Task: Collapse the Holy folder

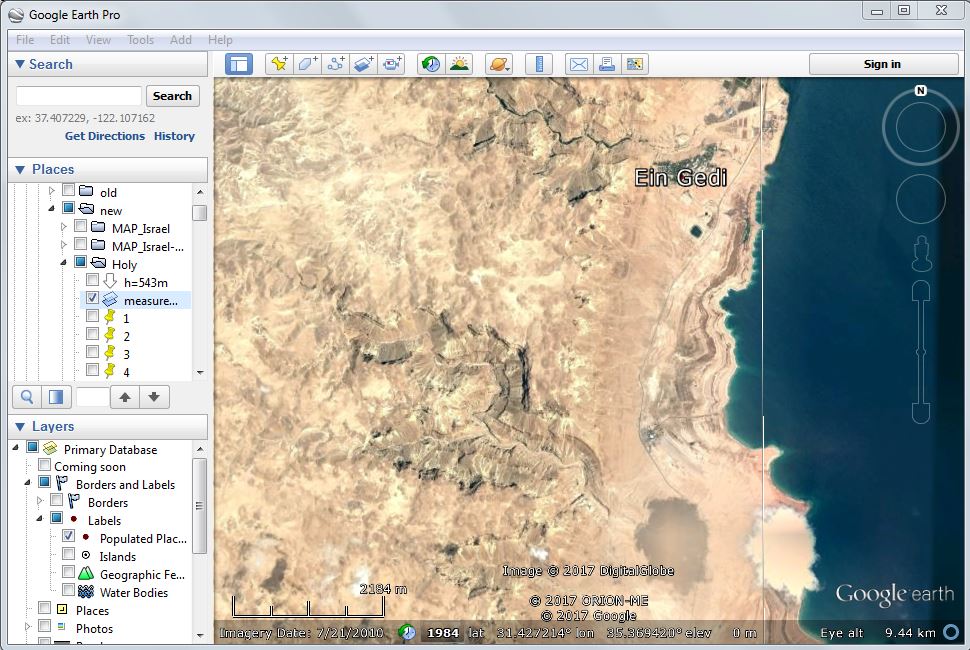Action: (65, 264)
